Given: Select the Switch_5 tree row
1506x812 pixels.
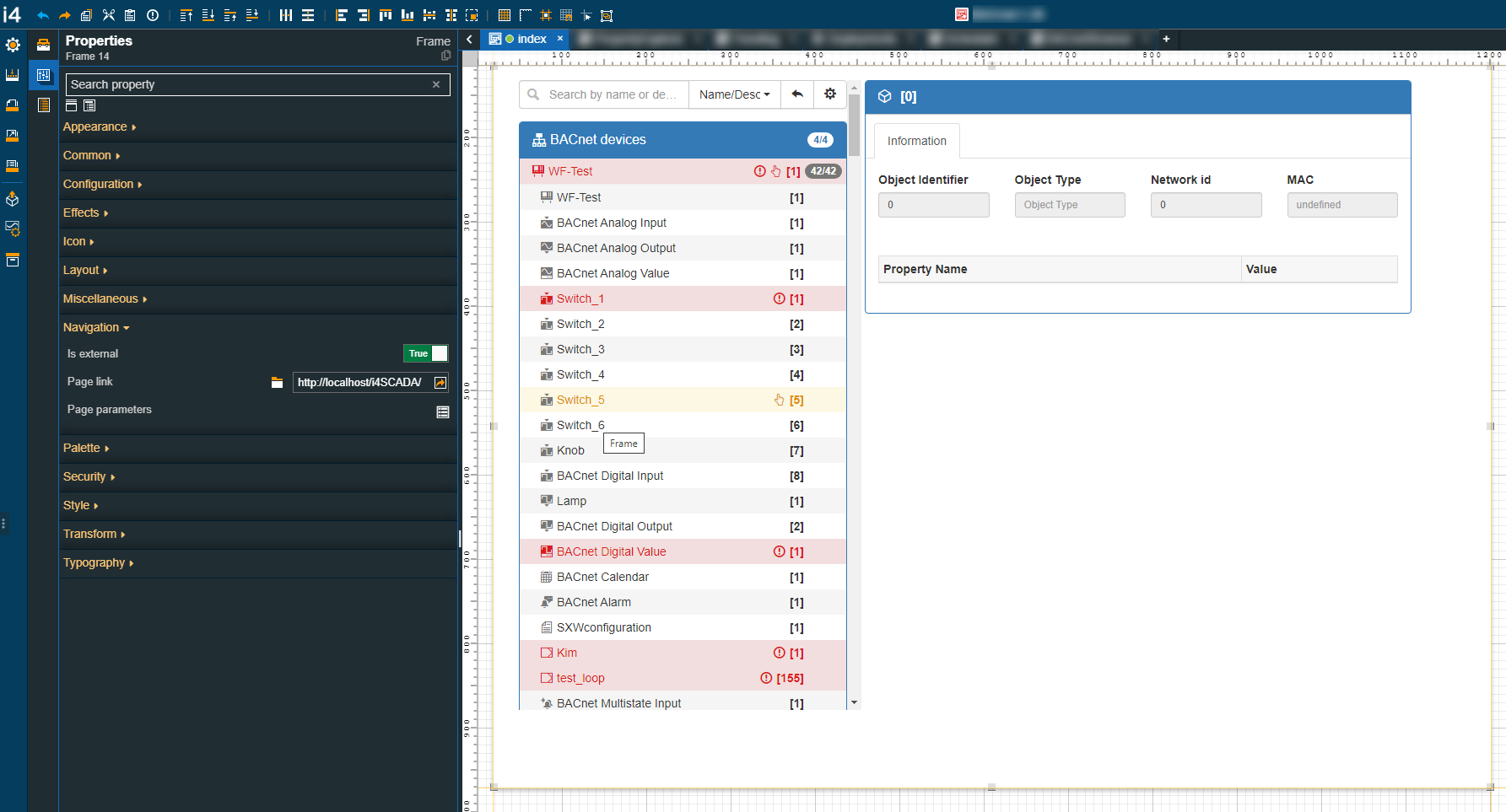Looking at the screenshot, I should coord(683,400).
